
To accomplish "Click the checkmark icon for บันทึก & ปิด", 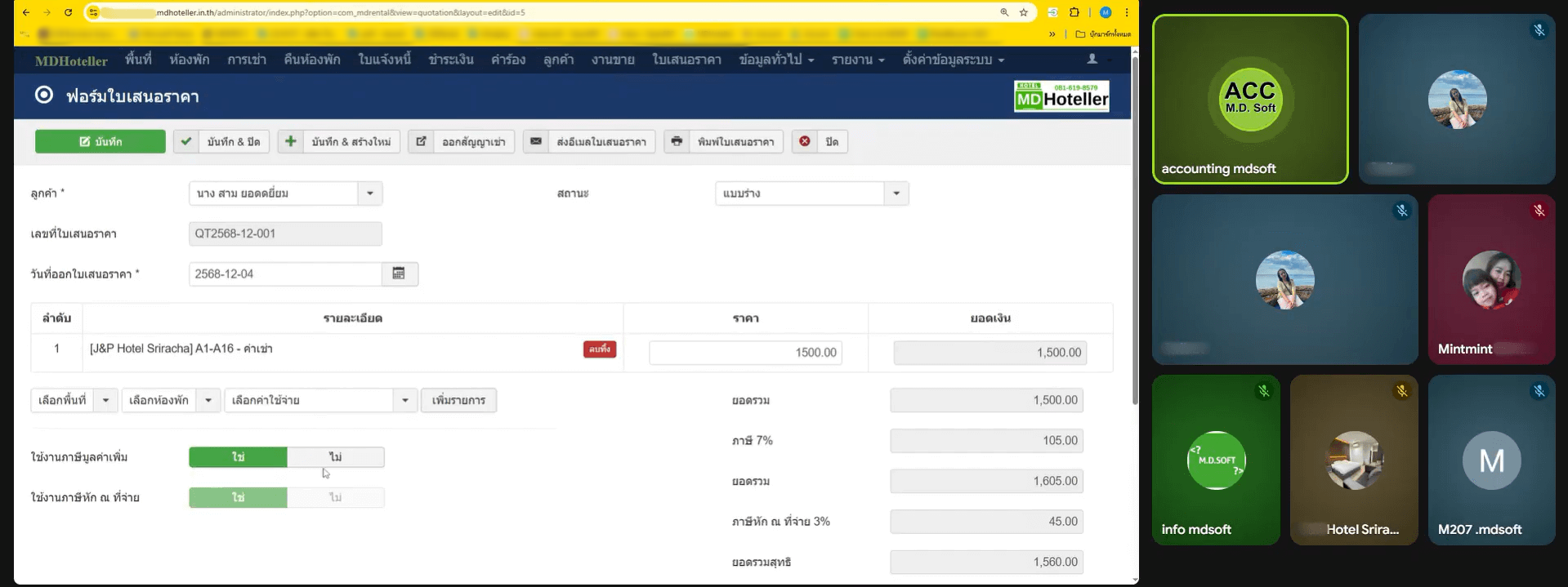I will click(186, 141).
